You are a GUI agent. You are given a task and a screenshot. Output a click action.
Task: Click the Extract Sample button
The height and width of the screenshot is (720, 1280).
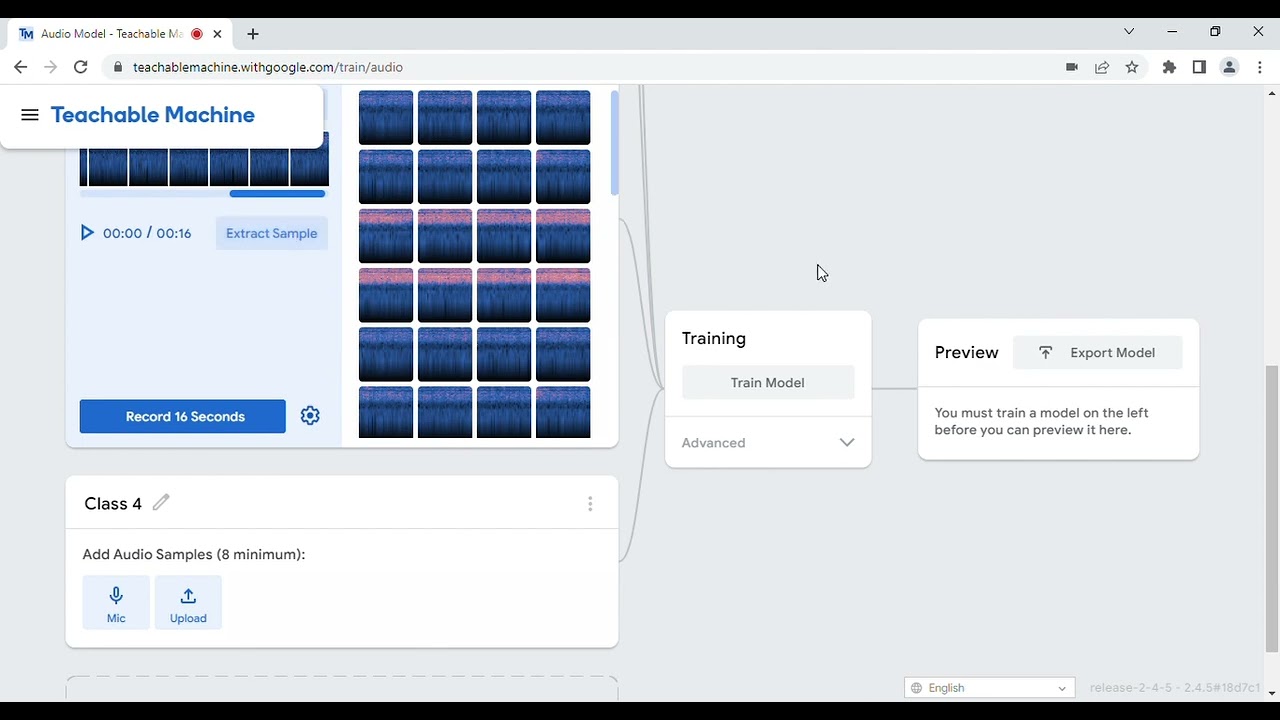pyautogui.click(x=272, y=233)
